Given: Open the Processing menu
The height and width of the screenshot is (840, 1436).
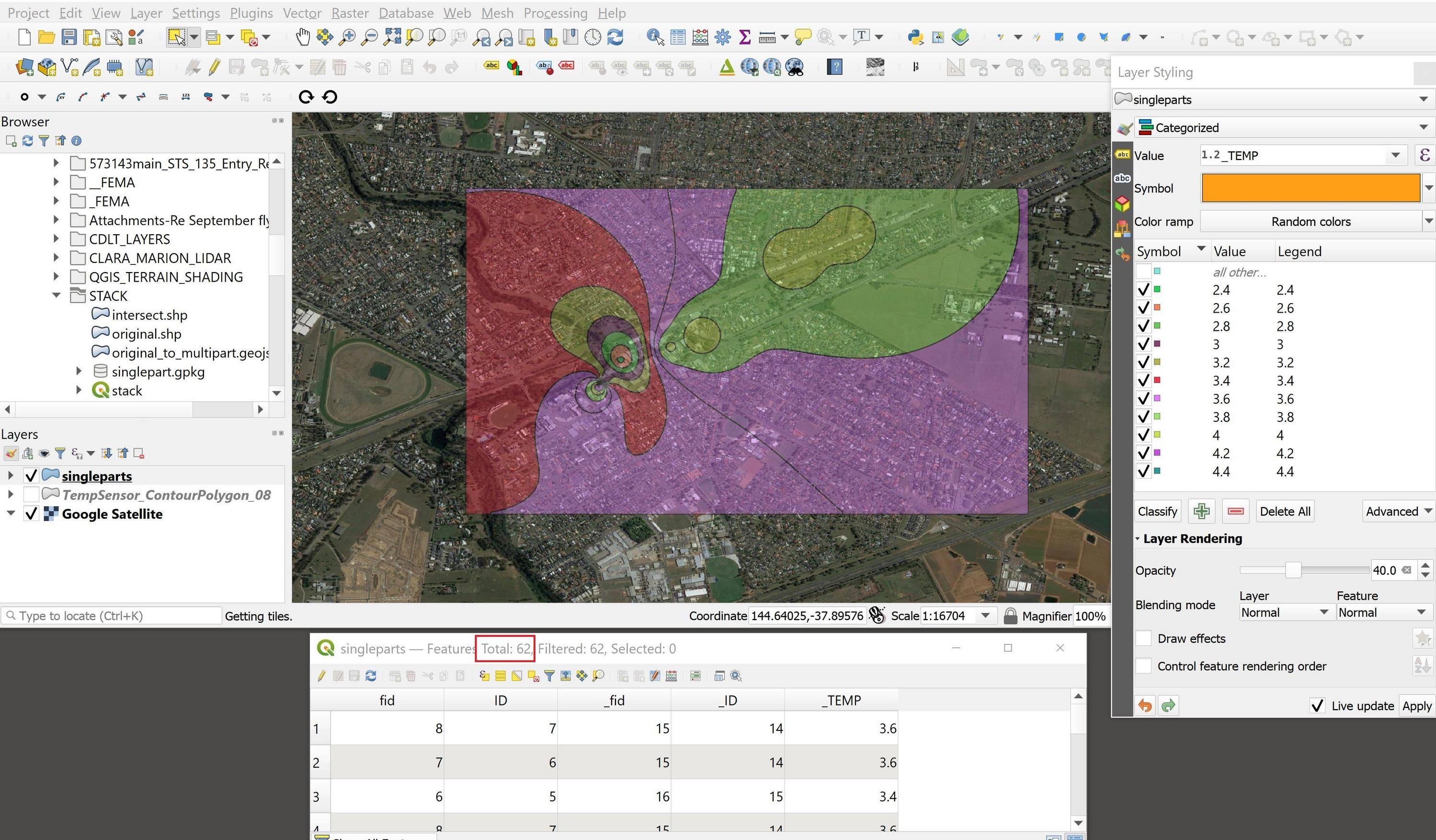Looking at the screenshot, I should [x=555, y=12].
